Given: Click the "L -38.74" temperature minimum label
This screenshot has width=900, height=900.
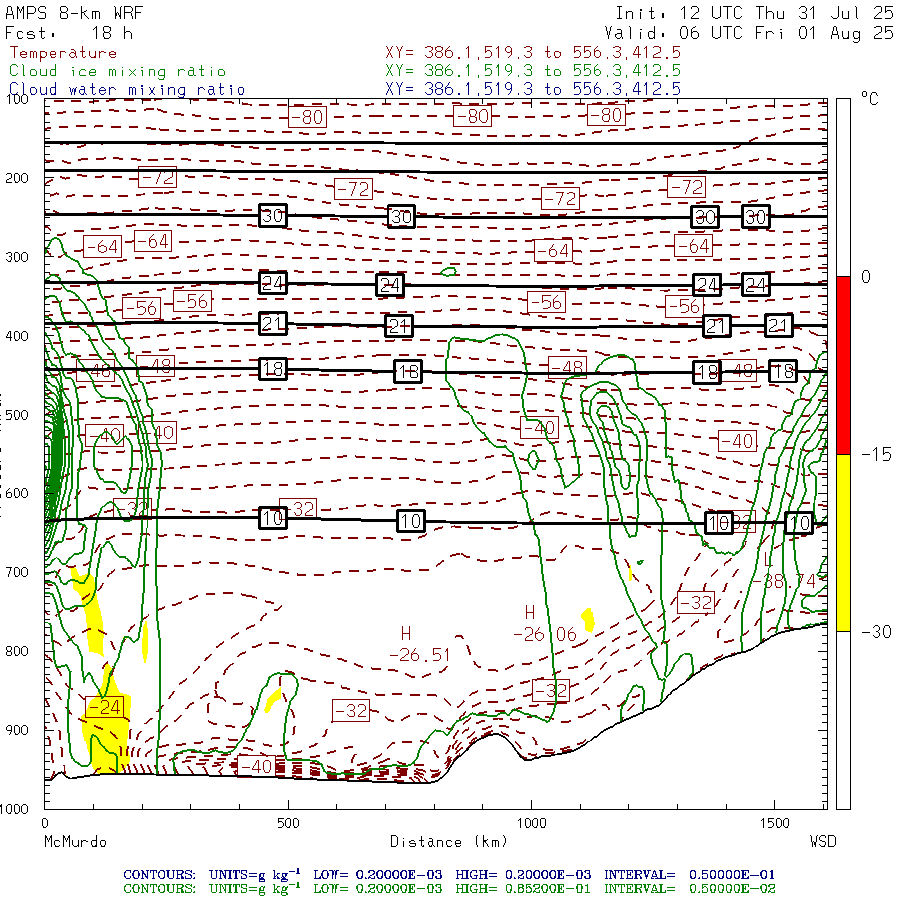Looking at the screenshot, I should tap(783, 571).
